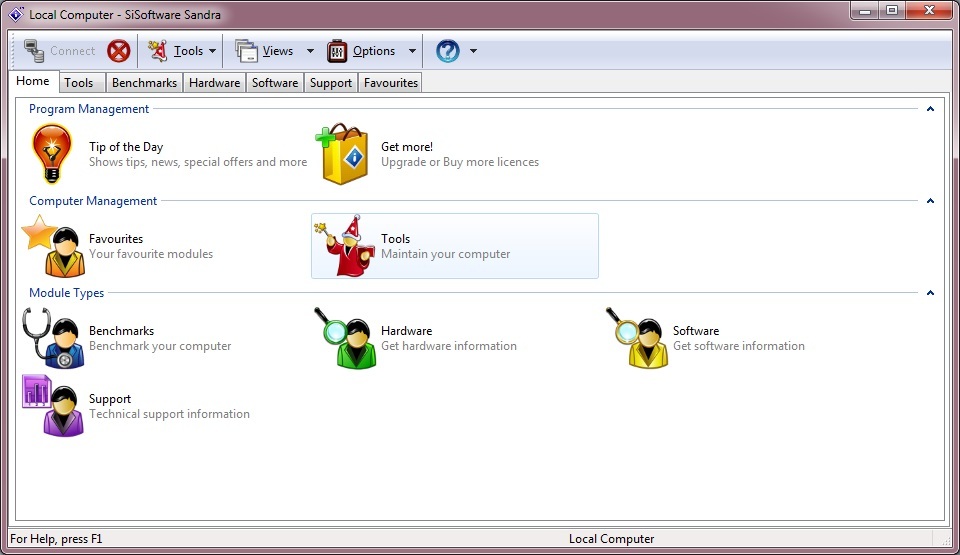Click the toolbar drag gripper handle
960x555 pixels.
pyautogui.click(x=14, y=51)
